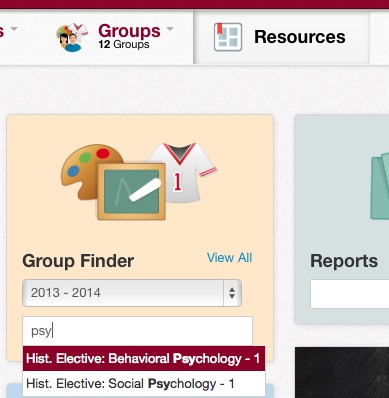Click the Group Finder heading
This screenshot has height=398, width=389.
point(78,261)
